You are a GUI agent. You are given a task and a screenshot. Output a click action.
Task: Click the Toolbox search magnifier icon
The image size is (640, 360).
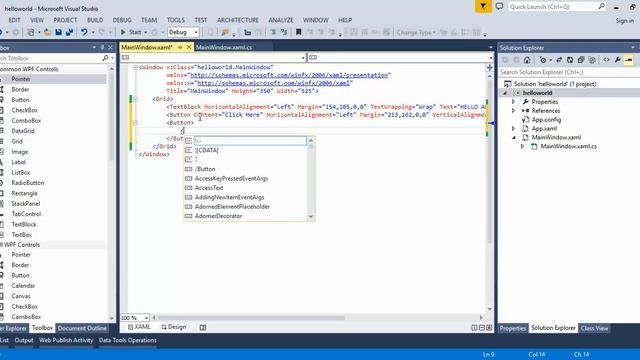(105, 58)
